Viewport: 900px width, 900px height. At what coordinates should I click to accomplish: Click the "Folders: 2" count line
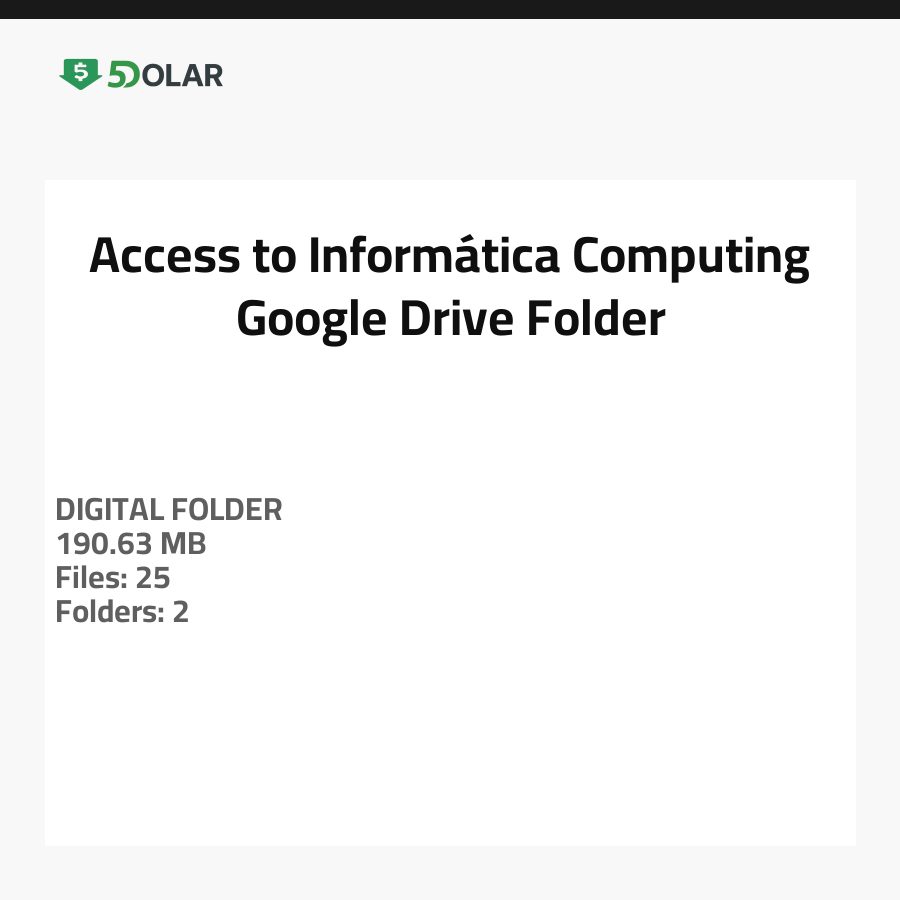pos(122,612)
